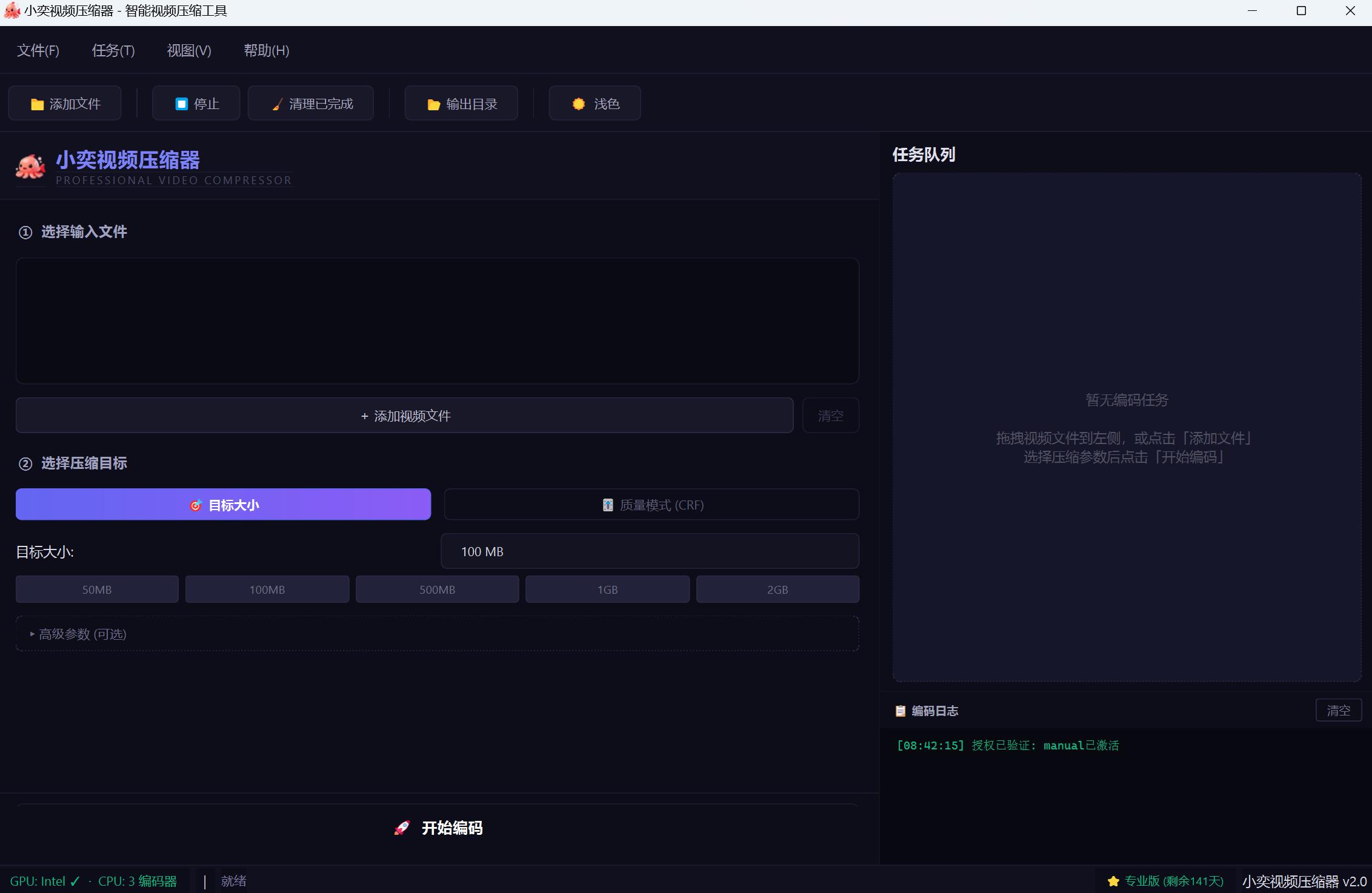Click the rocket icon on Start Encoding

[x=402, y=828]
